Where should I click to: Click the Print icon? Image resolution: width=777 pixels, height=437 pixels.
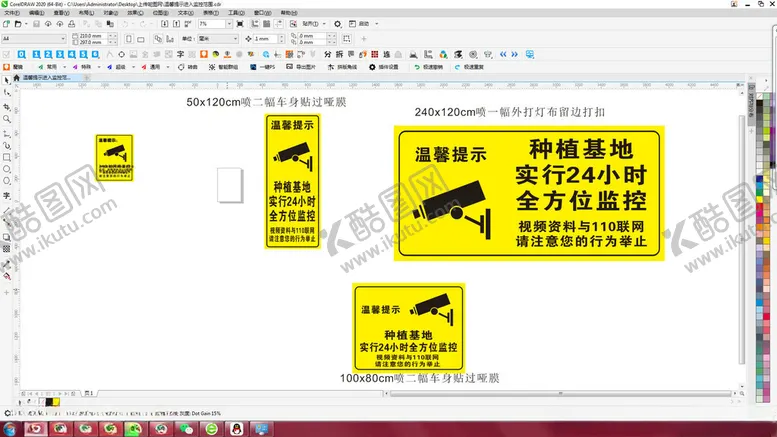[x=72, y=24]
